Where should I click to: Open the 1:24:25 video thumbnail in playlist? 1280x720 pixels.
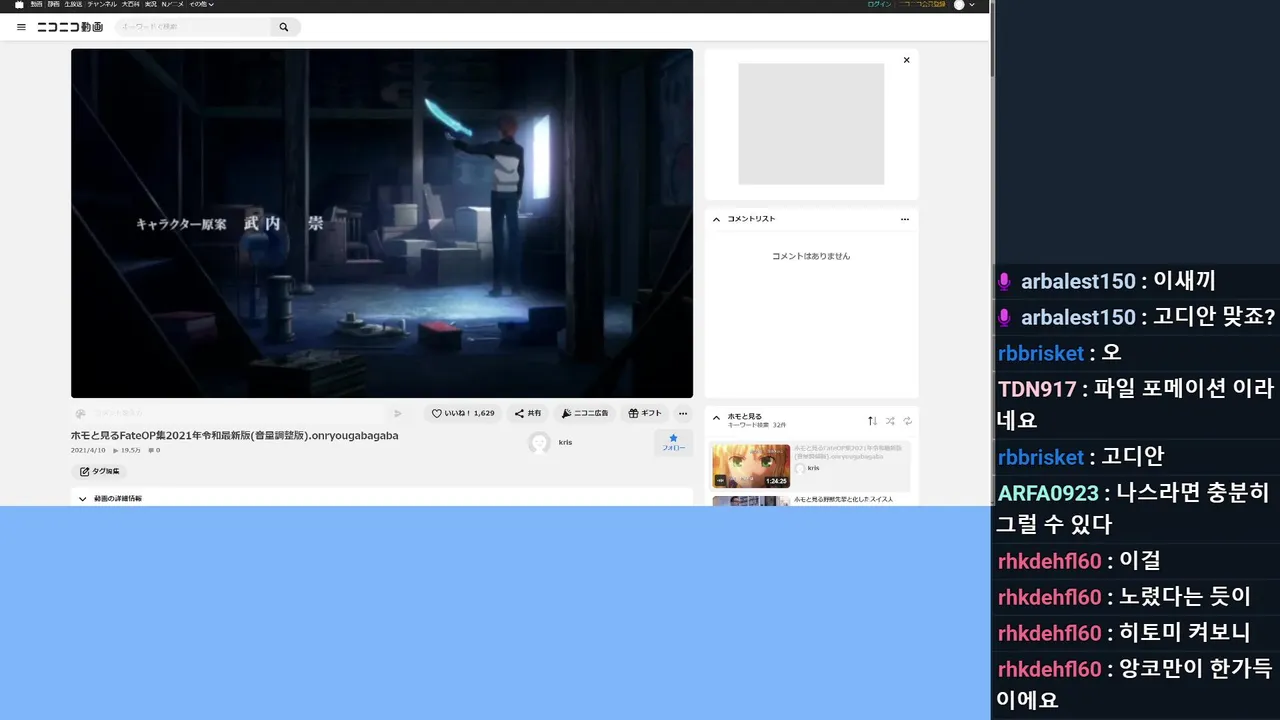751,466
